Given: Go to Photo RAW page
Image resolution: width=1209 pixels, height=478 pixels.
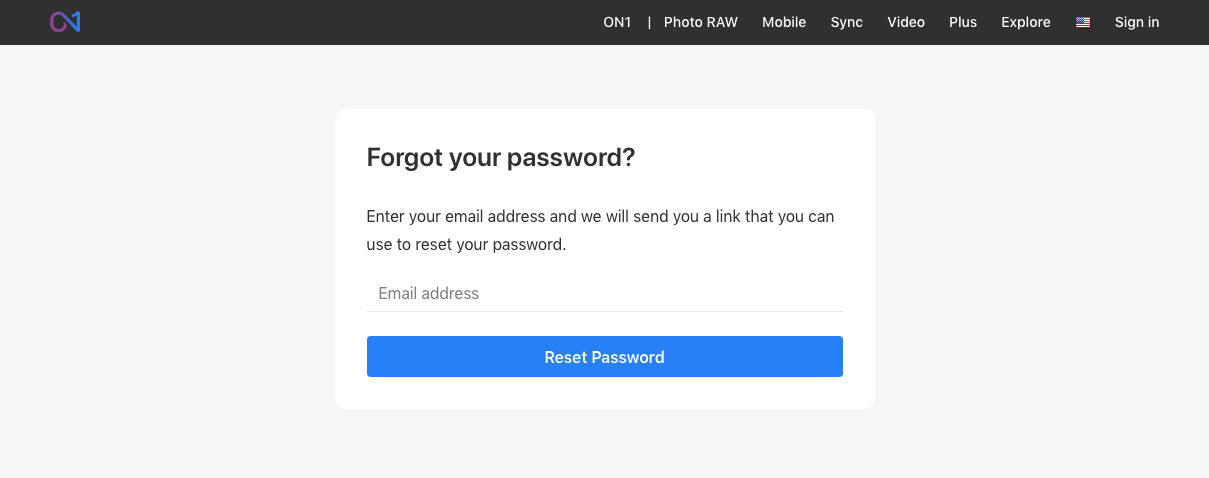Looking at the screenshot, I should point(700,22).
